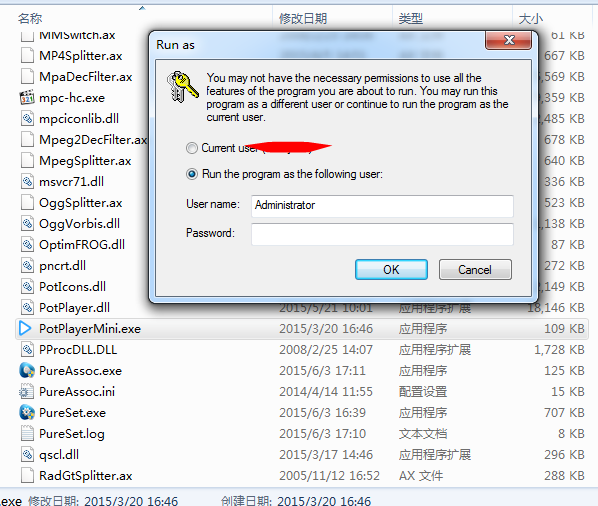Click the 名称 column header
The height and width of the screenshot is (506, 598).
(x=30, y=18)
